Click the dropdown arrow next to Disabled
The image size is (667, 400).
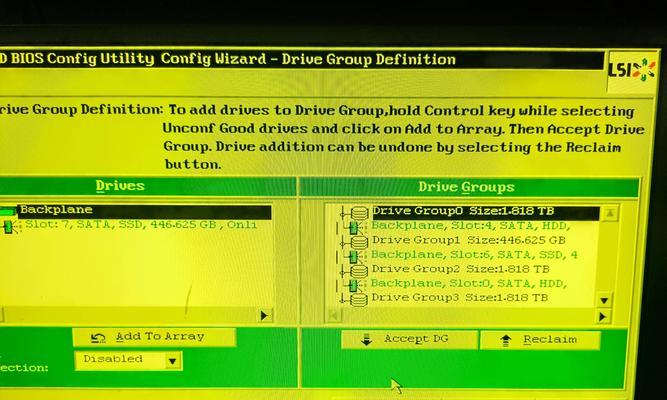point(172,361)
